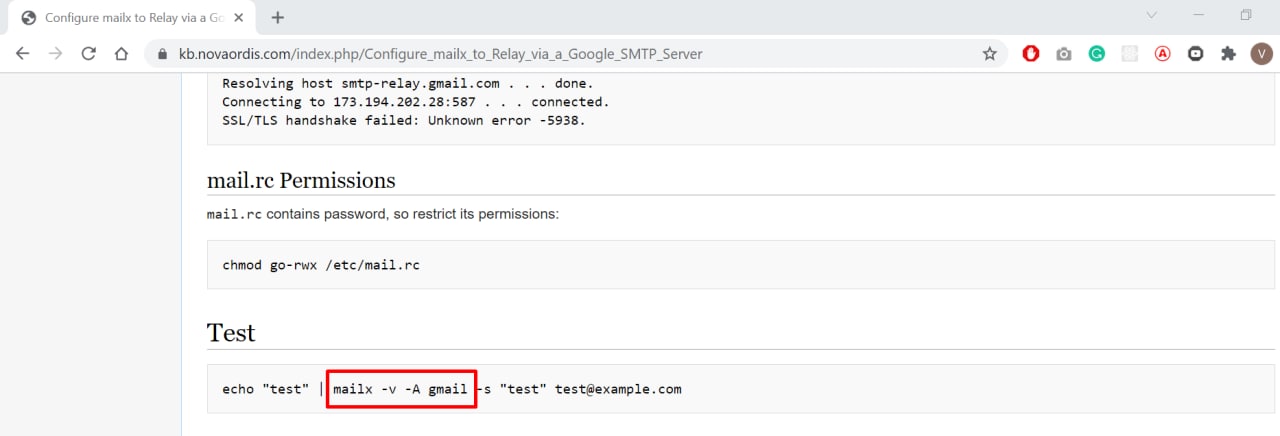Open the Extensions puzzle menu
1280x436 pixels.
click(x=1229, y=54)
